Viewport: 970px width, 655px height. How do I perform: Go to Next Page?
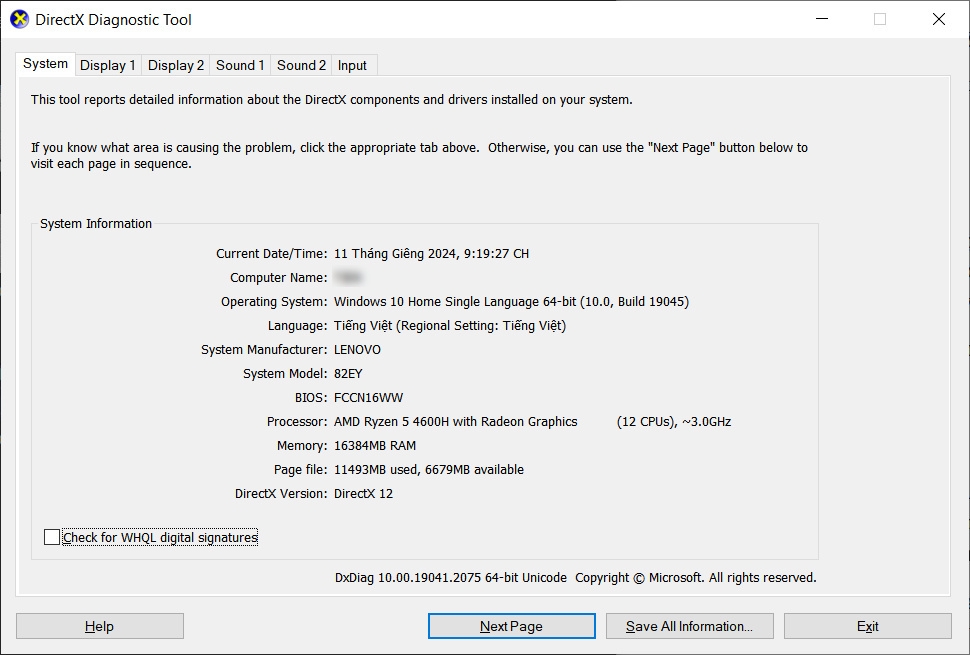512,626
